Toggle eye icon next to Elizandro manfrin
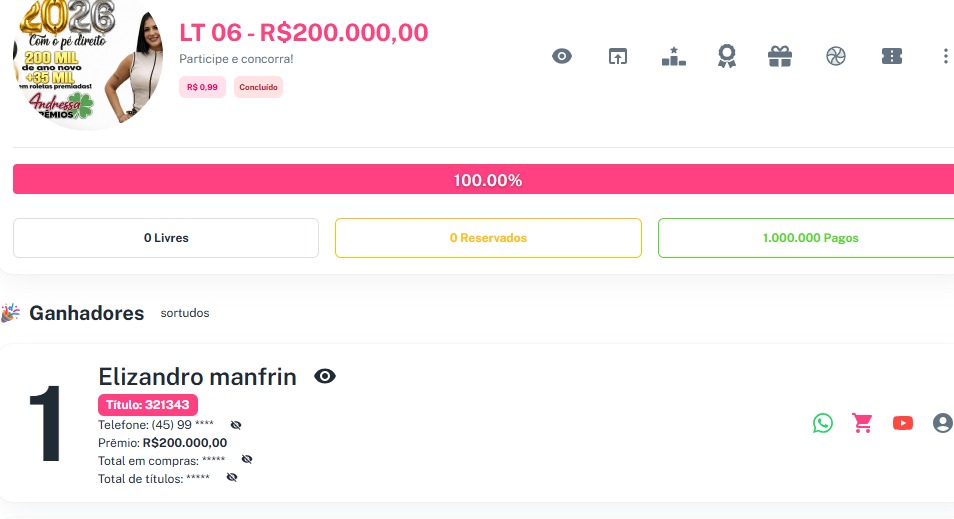 [x=325, y=377]
